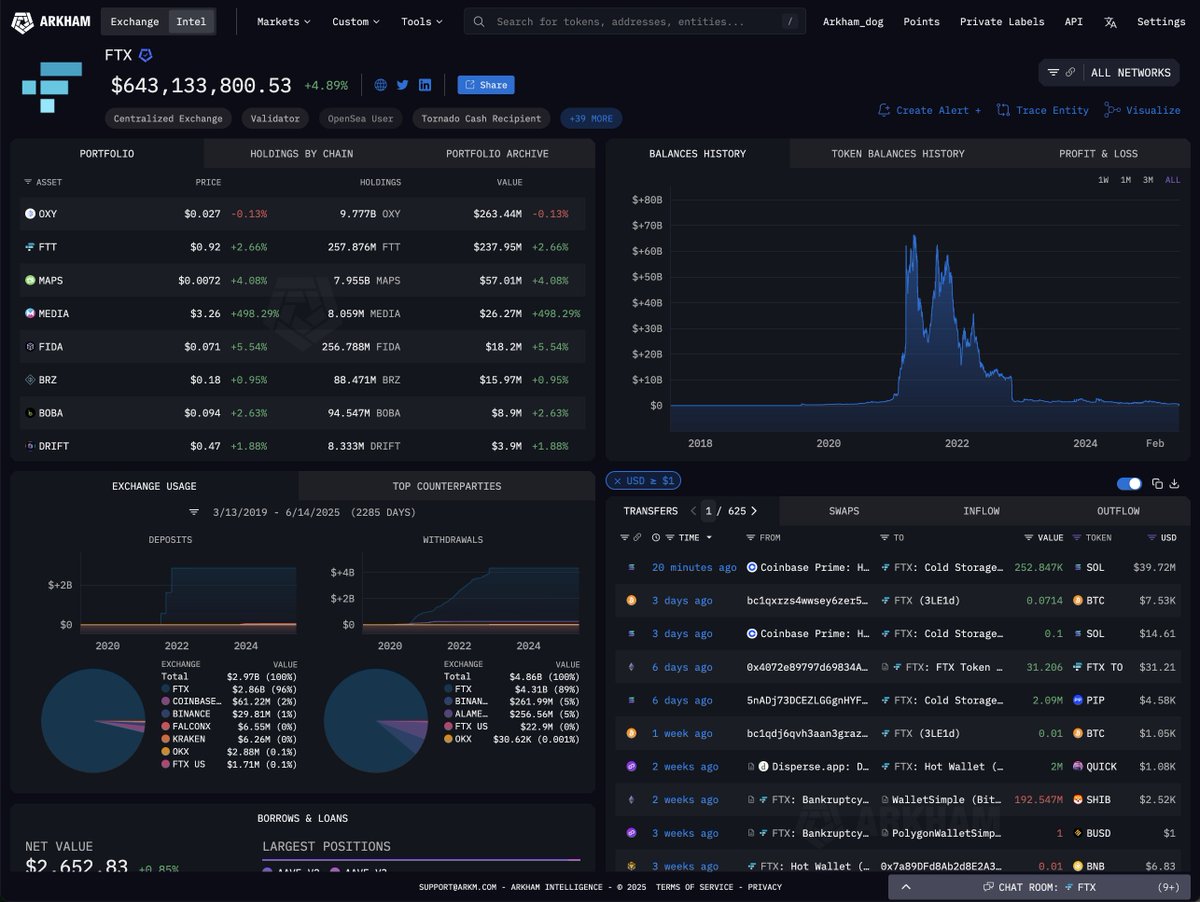Toggle the blue switch above transfers table

[1129, 484]
